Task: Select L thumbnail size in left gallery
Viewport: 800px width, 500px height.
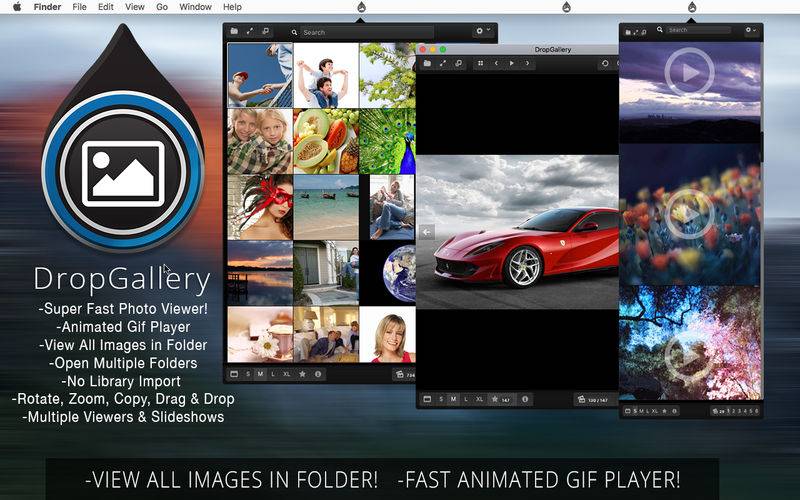Action: tap(273, 374)
